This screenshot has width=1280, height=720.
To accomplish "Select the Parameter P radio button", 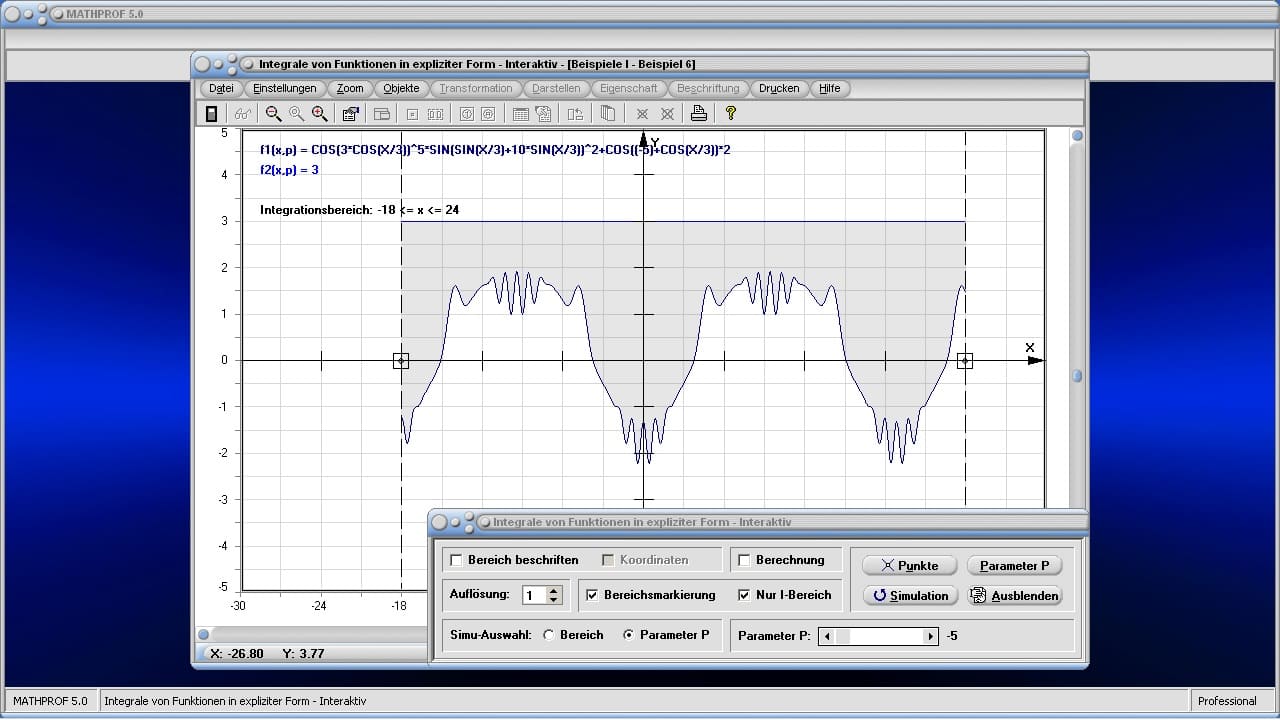I will 629,635.
